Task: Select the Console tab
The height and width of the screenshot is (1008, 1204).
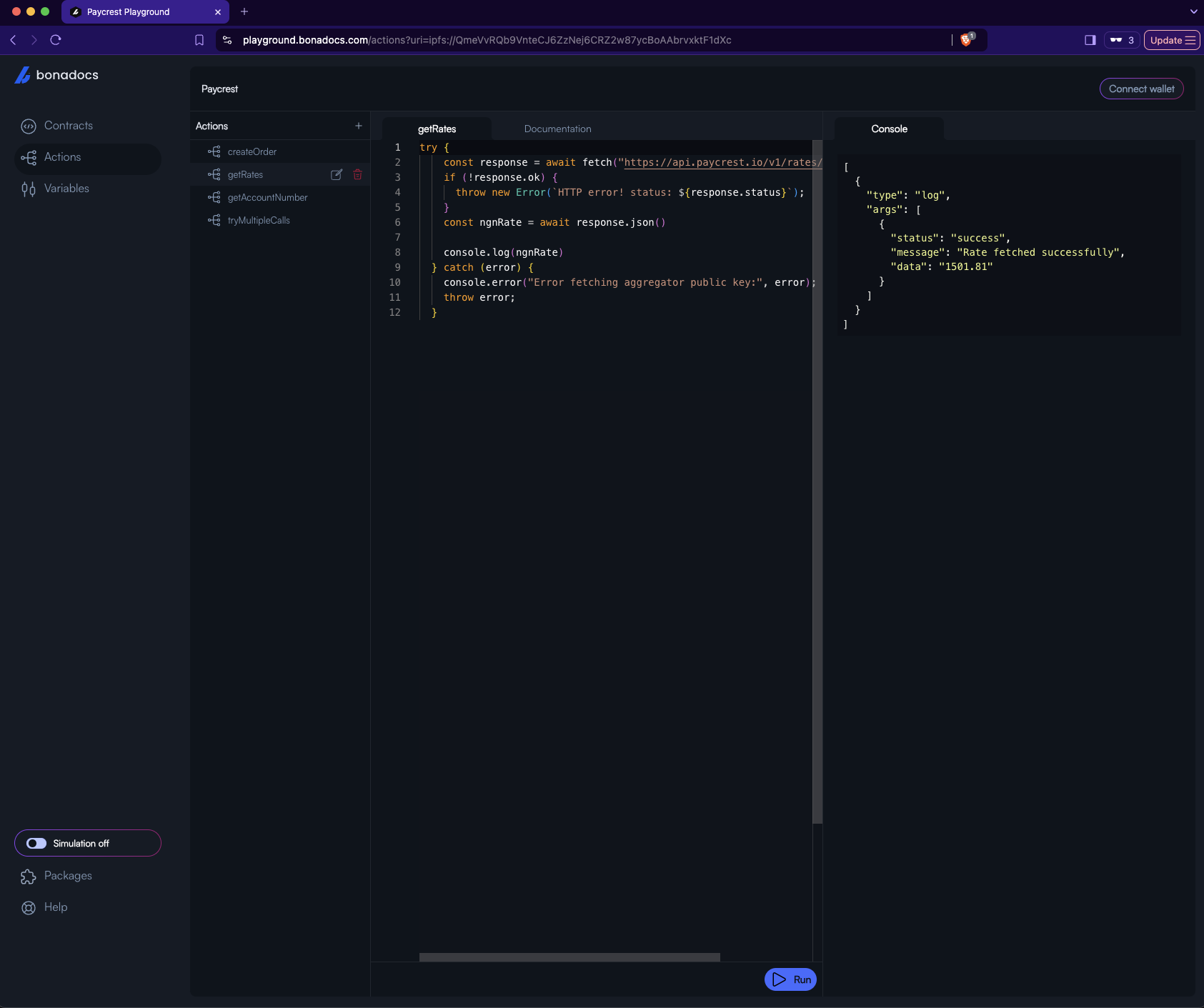Action: 890,129
